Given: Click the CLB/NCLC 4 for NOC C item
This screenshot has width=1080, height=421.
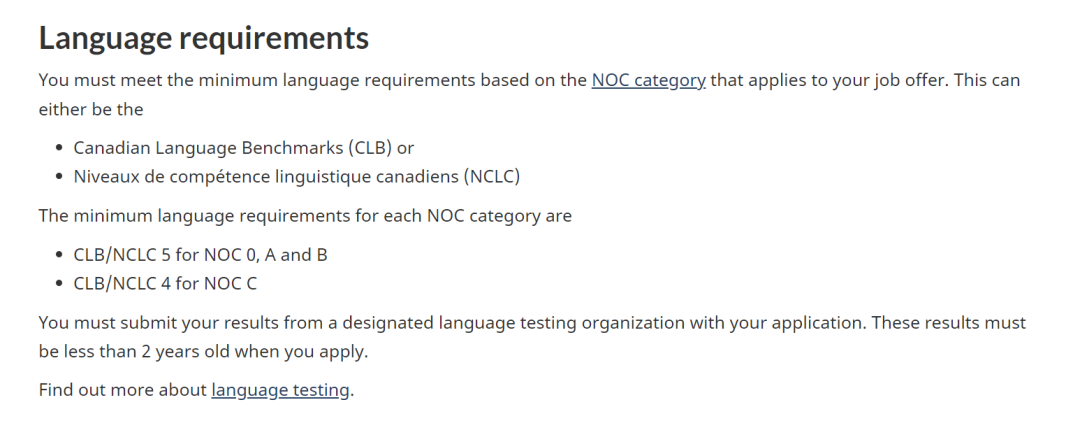Looking at the screenshot, I should tap(165, 284).
